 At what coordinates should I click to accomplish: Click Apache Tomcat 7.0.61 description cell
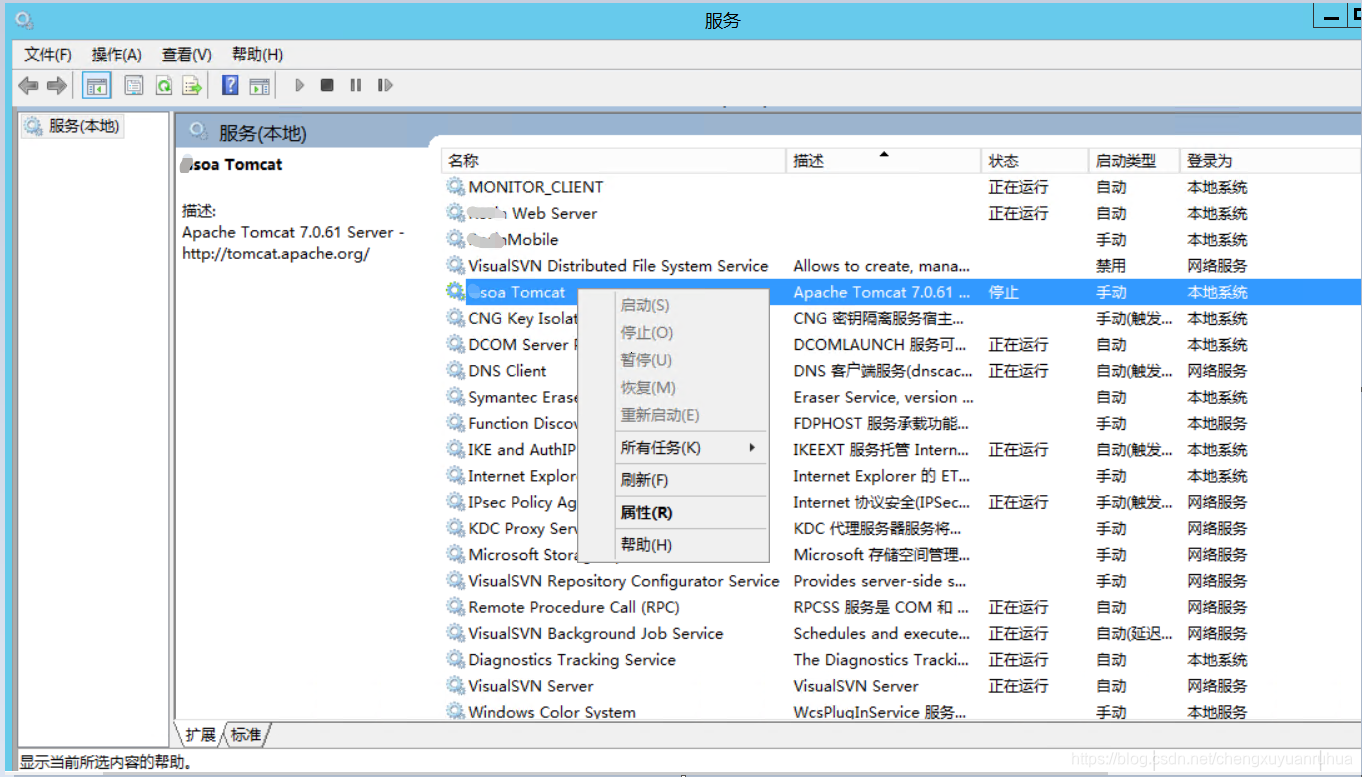tap(881, 292)
